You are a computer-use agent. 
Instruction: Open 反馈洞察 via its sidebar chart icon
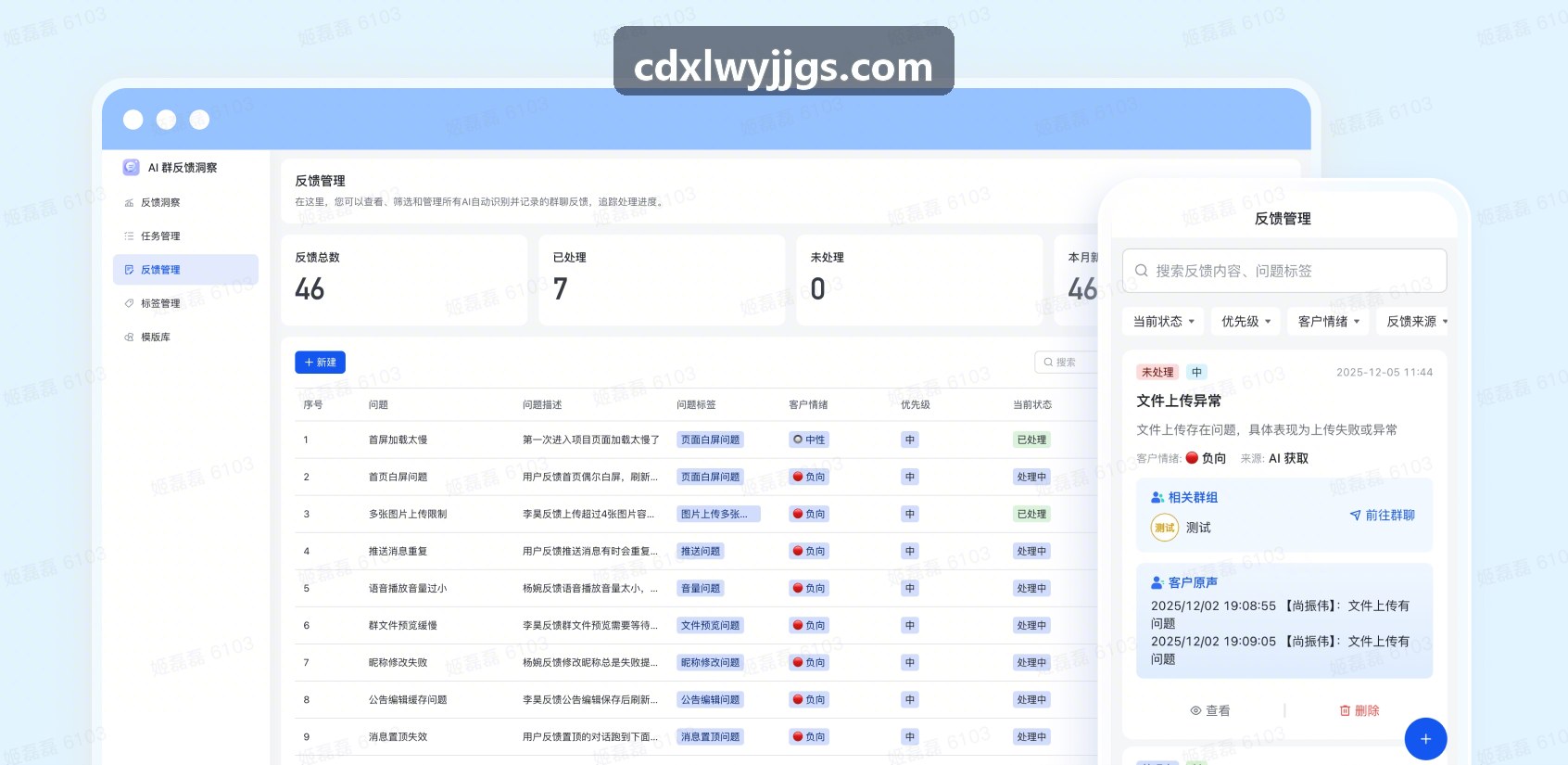pos(129,203)
